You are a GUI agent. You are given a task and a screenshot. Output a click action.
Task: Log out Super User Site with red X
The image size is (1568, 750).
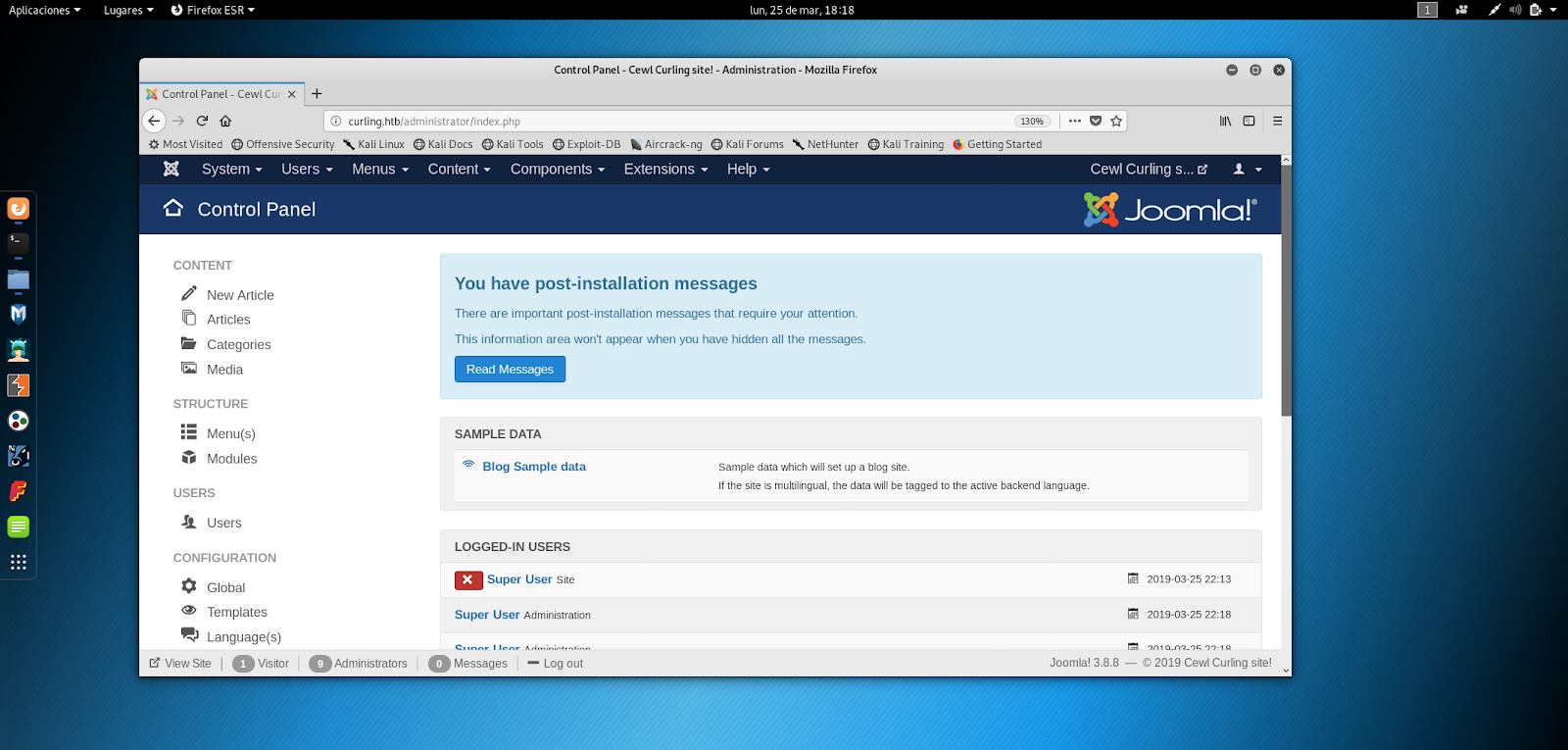468,579
